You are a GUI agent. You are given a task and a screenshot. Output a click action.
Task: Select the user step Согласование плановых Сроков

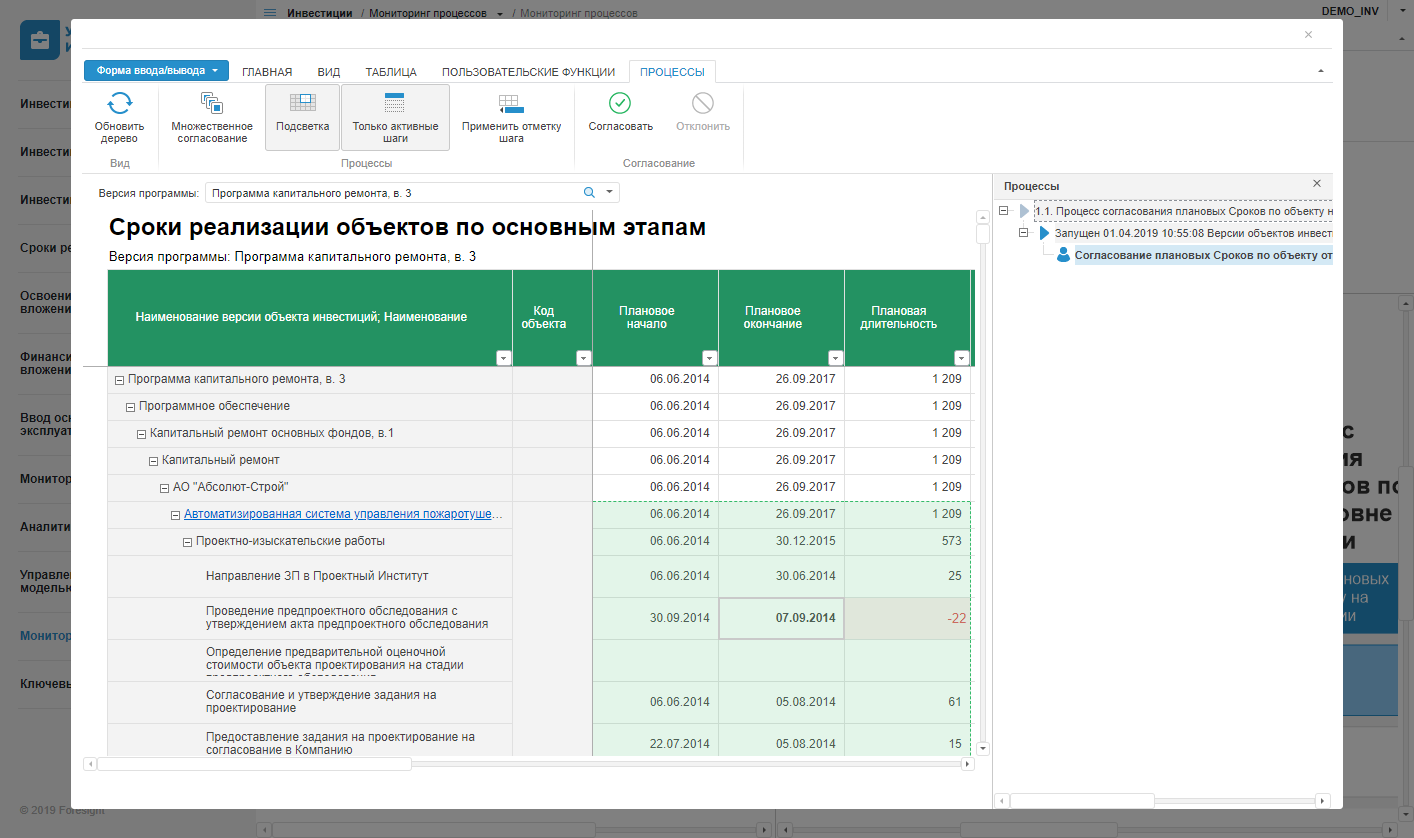1200,256
